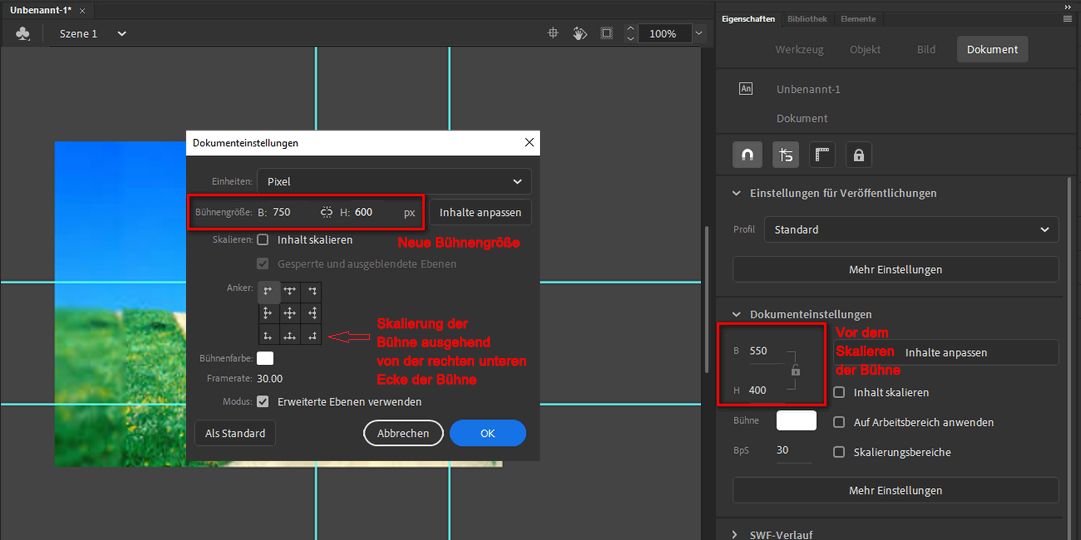
Task: Toggle the rulers icon in Properties
Action: [822, 155]
